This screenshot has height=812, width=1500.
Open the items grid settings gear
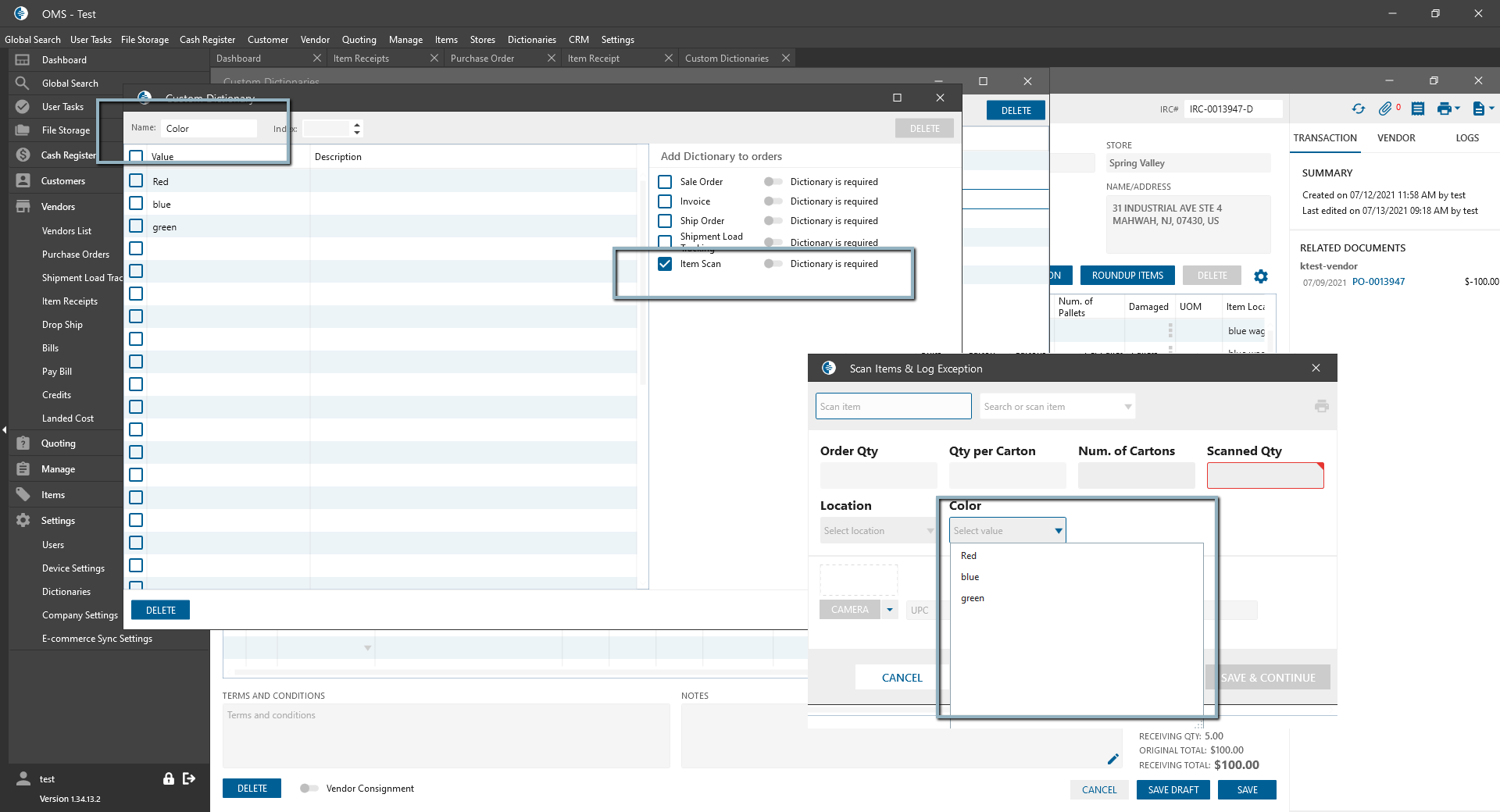1261,276
